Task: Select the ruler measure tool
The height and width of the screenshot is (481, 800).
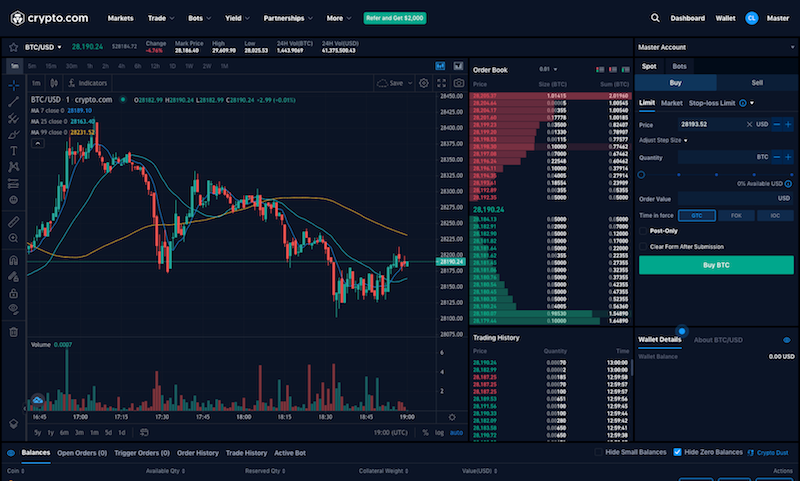Action: point(14,221)
